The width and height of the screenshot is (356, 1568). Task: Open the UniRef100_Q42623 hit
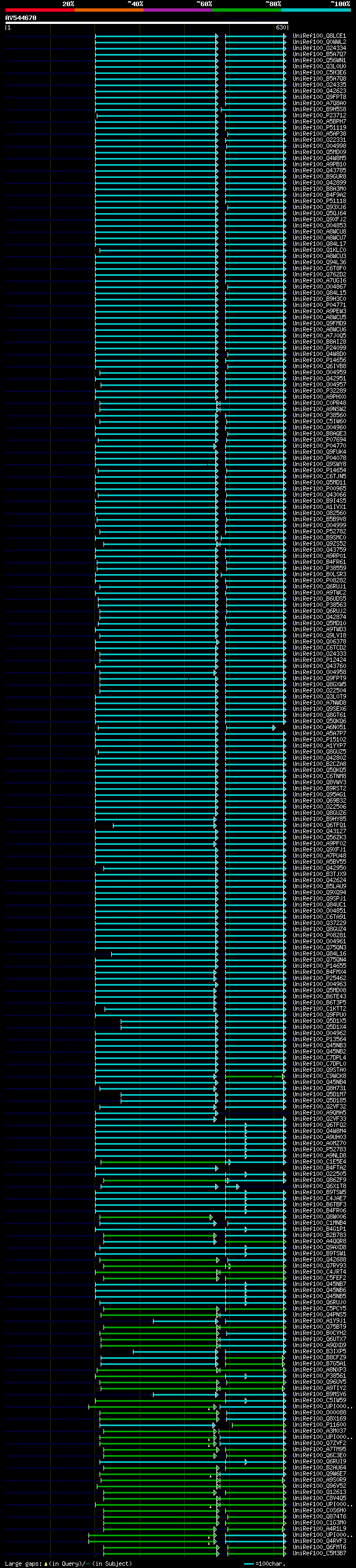pyautogui.click(x=319, y=91)
